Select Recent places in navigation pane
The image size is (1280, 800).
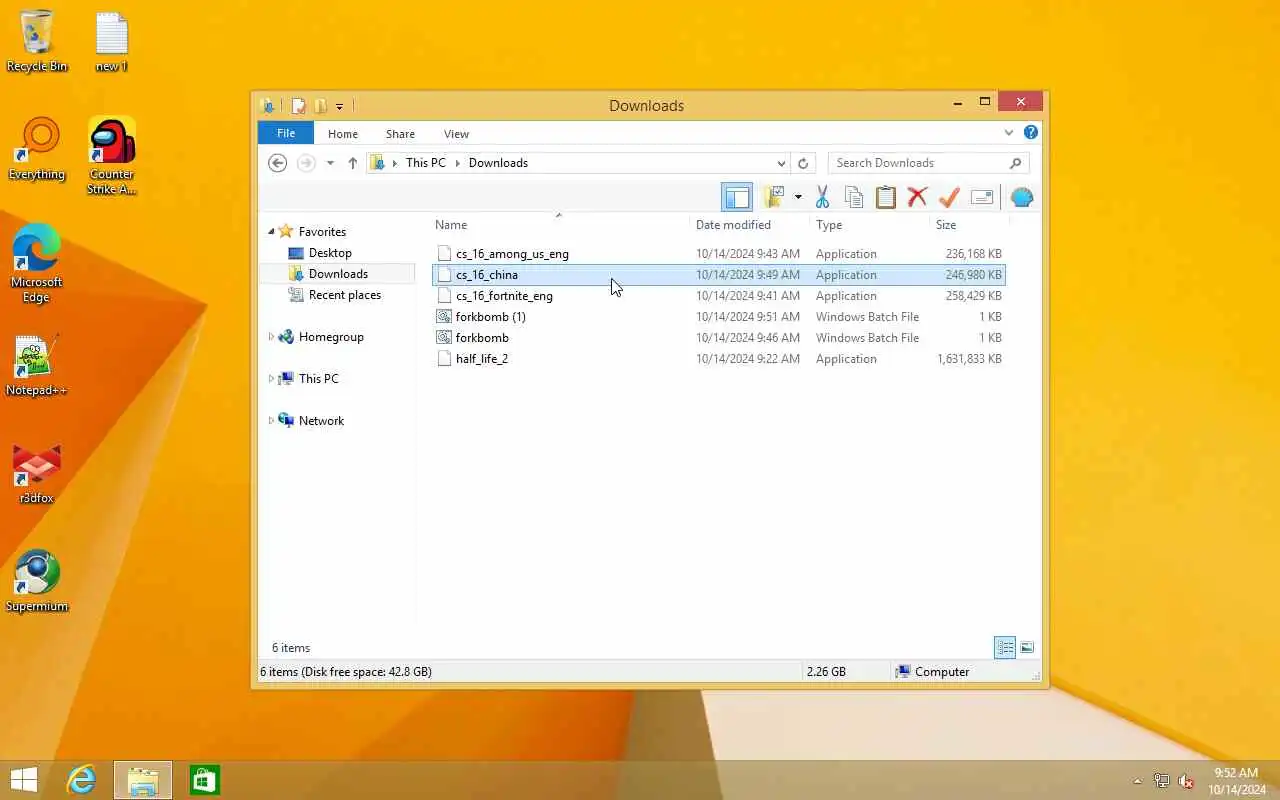(345, 295)
